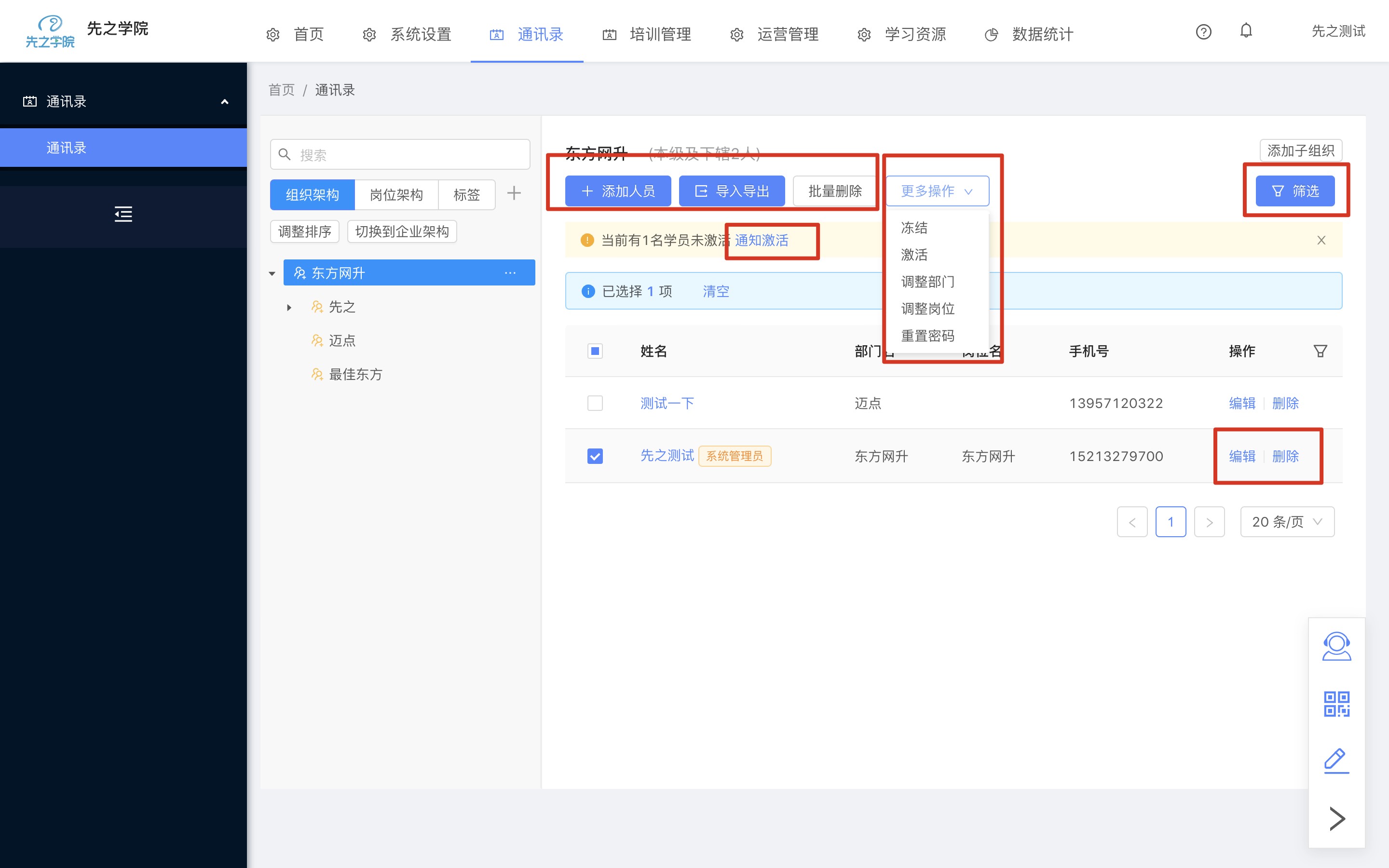Collapse the 东方网升 tree node
The width and height of the screenshot is (1389, 868).
[x=272, y=273]
